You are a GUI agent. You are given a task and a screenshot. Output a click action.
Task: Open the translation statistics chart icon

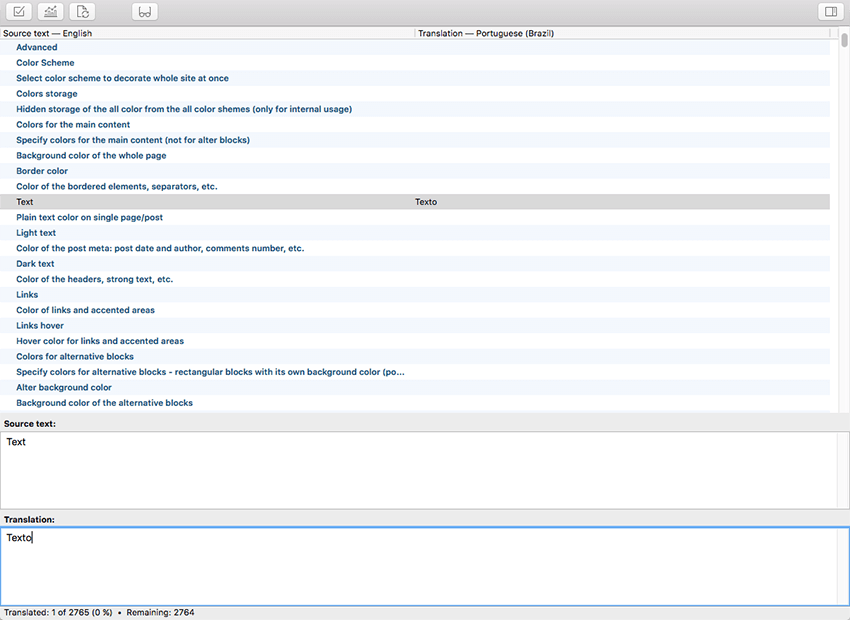coord(51,12)
